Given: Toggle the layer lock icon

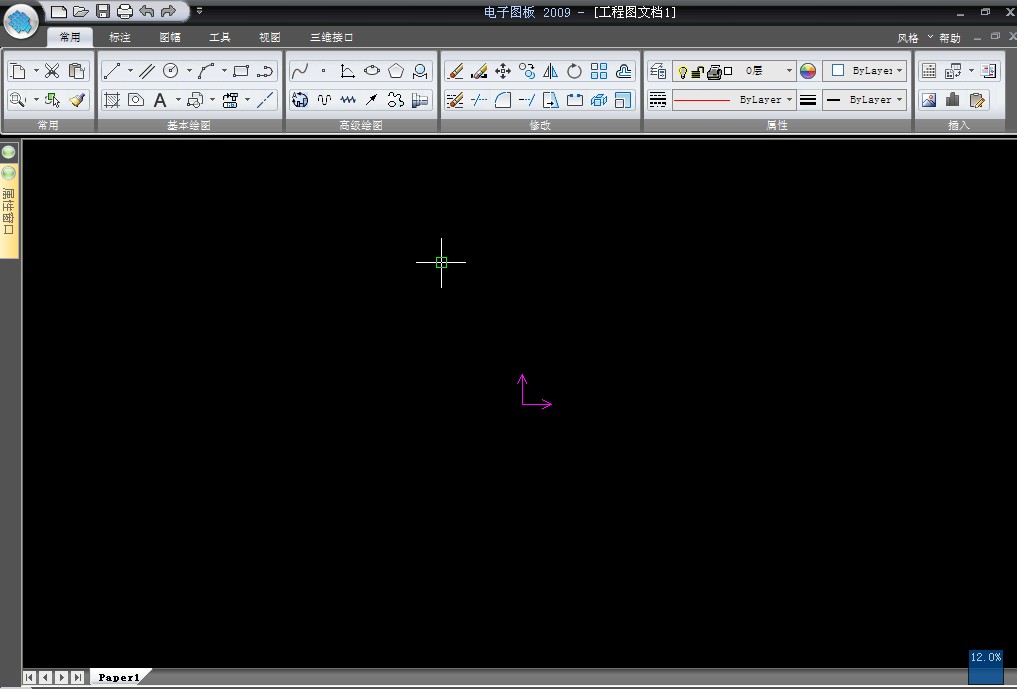Looking at the screenshot, I should (x=697, y=72).
